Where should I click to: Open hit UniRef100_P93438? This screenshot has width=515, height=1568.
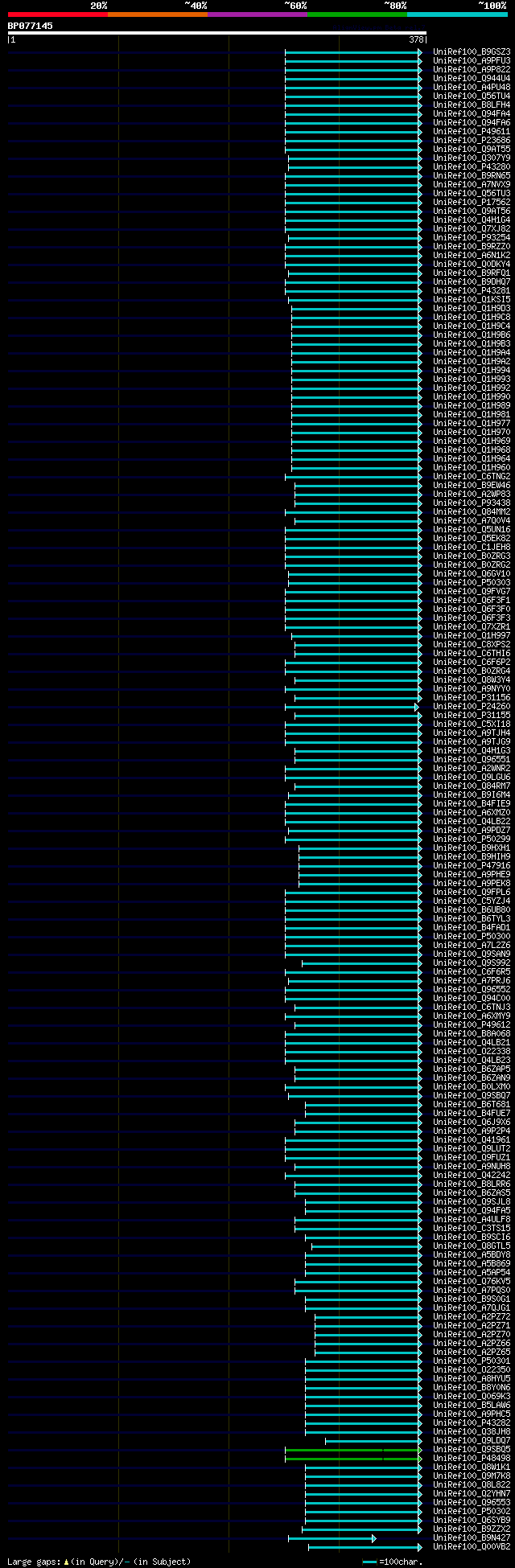pos(472,503)
